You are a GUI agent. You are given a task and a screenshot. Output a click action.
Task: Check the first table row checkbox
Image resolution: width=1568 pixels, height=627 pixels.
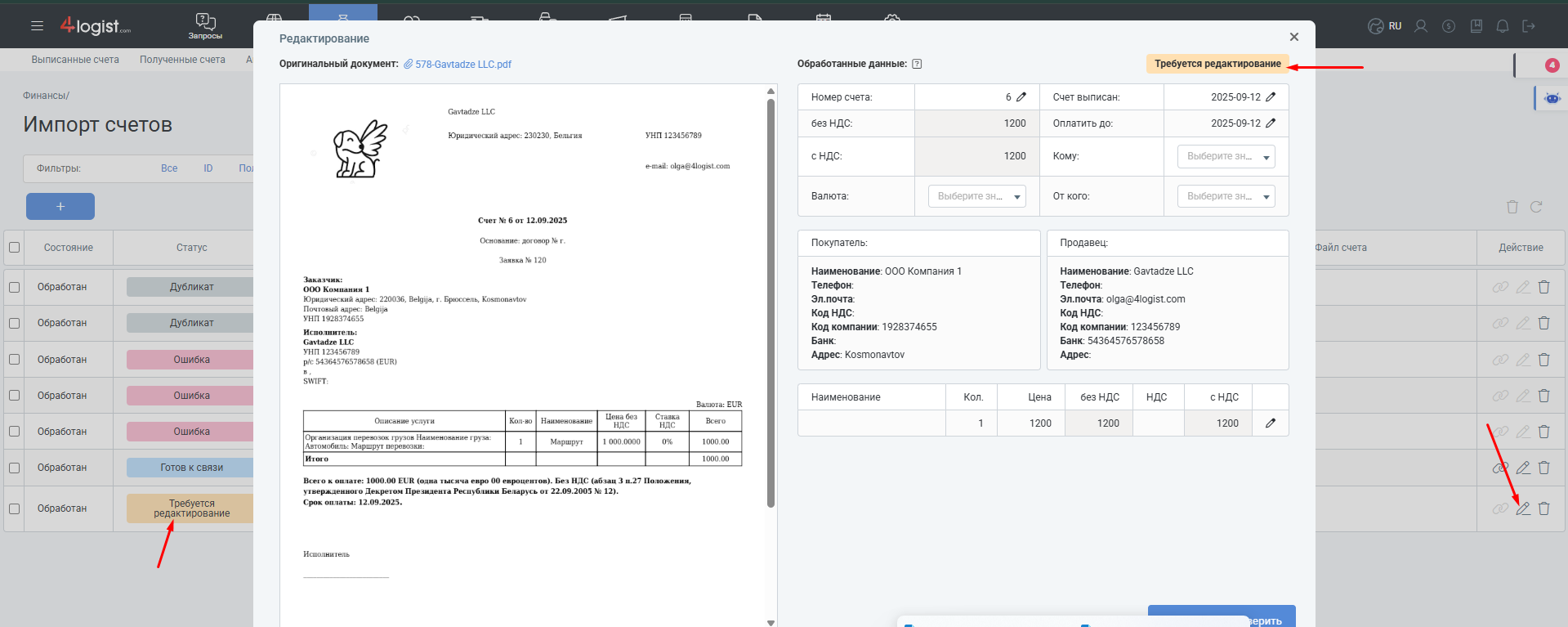point(14,287)
